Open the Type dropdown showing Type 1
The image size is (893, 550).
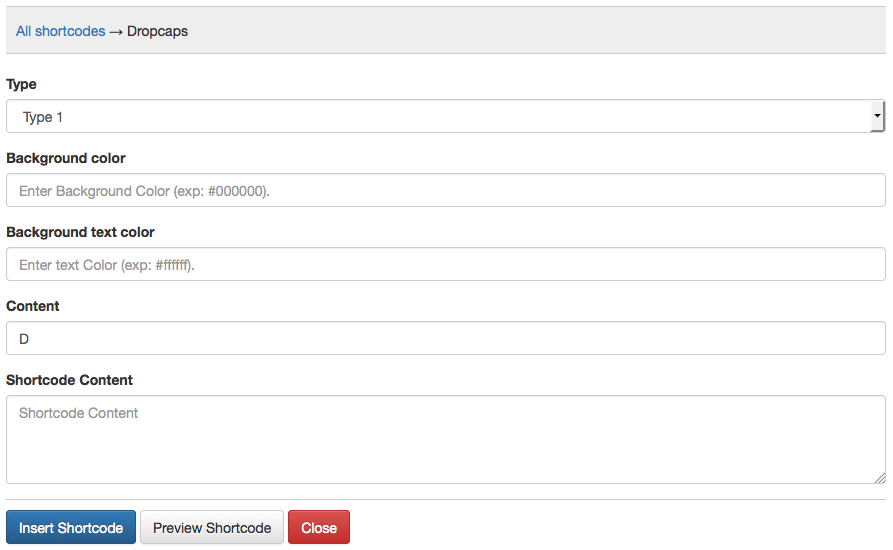coord(440,117)
